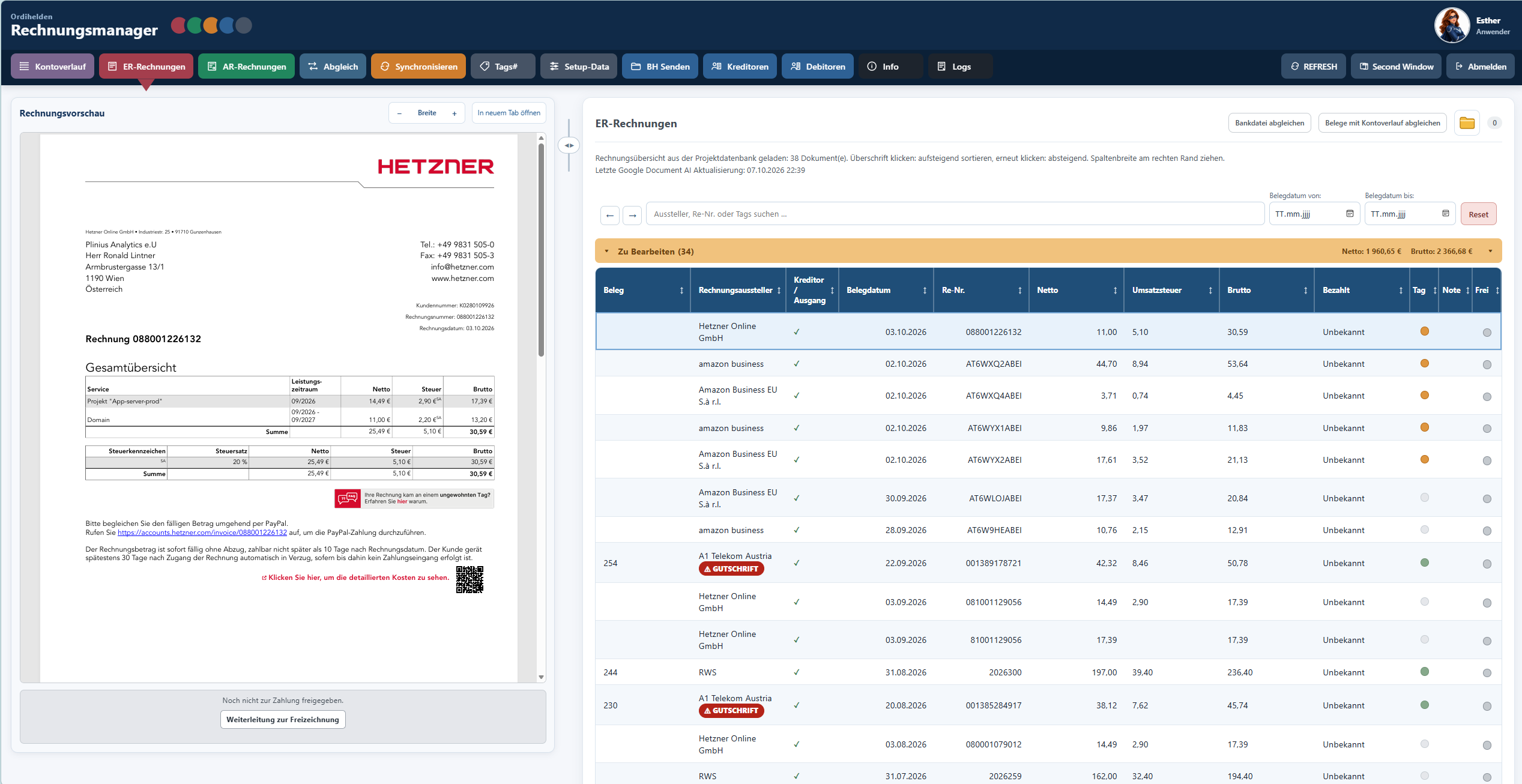Decrease preview width with minus button
Screen dimensions: 1522x784
point(399,113)
